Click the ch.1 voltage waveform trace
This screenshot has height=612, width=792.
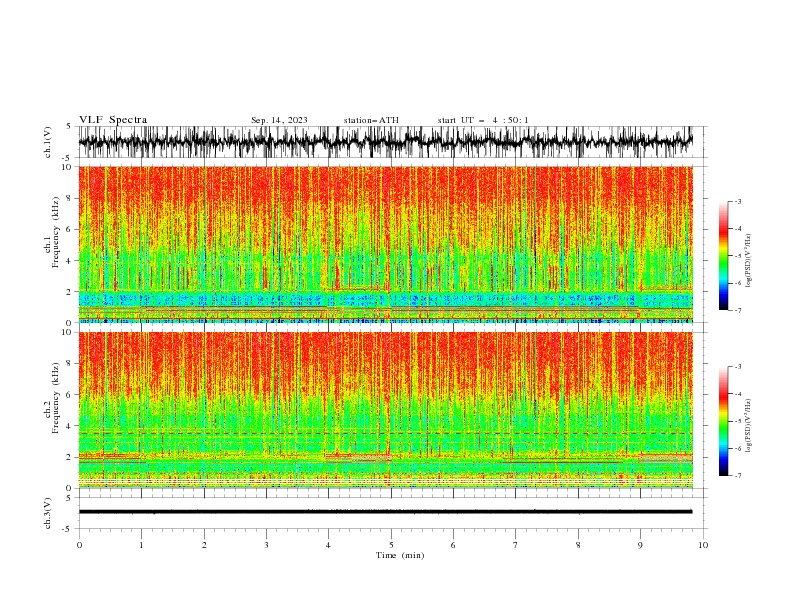(385, 142)
